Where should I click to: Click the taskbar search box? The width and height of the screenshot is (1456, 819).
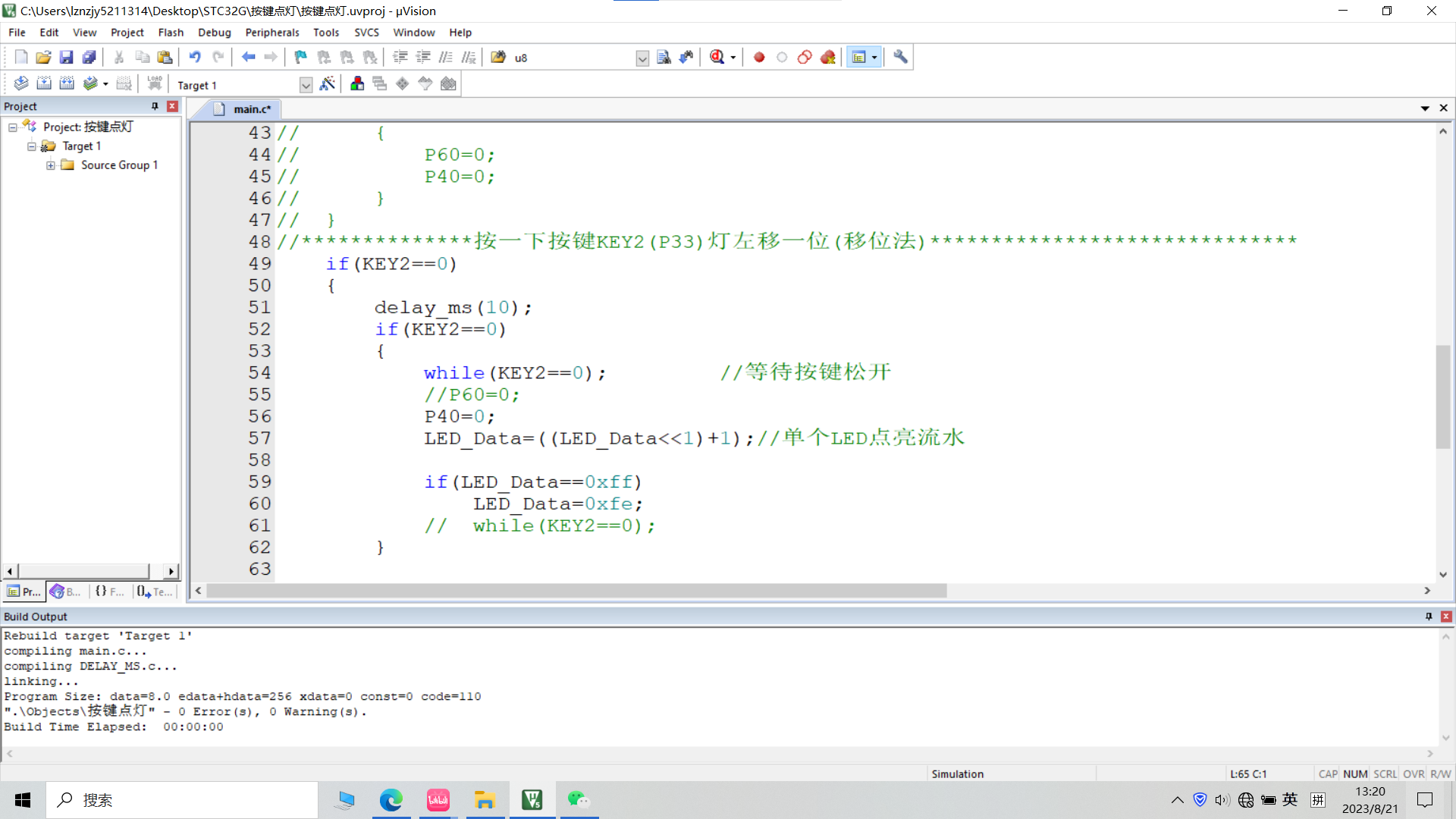182,800
